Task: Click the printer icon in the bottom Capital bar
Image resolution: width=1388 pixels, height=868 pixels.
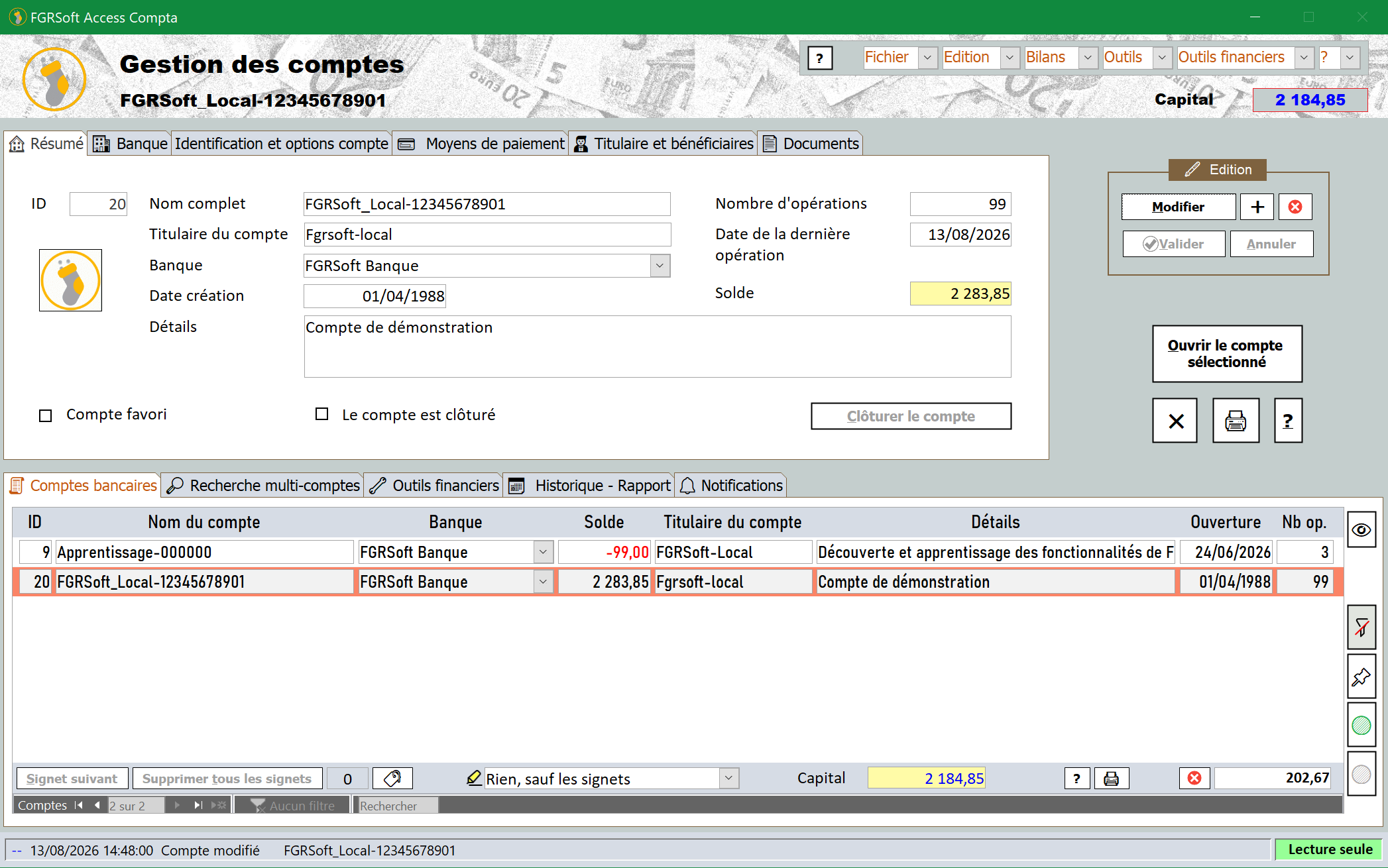Action: click(1112, 778)
